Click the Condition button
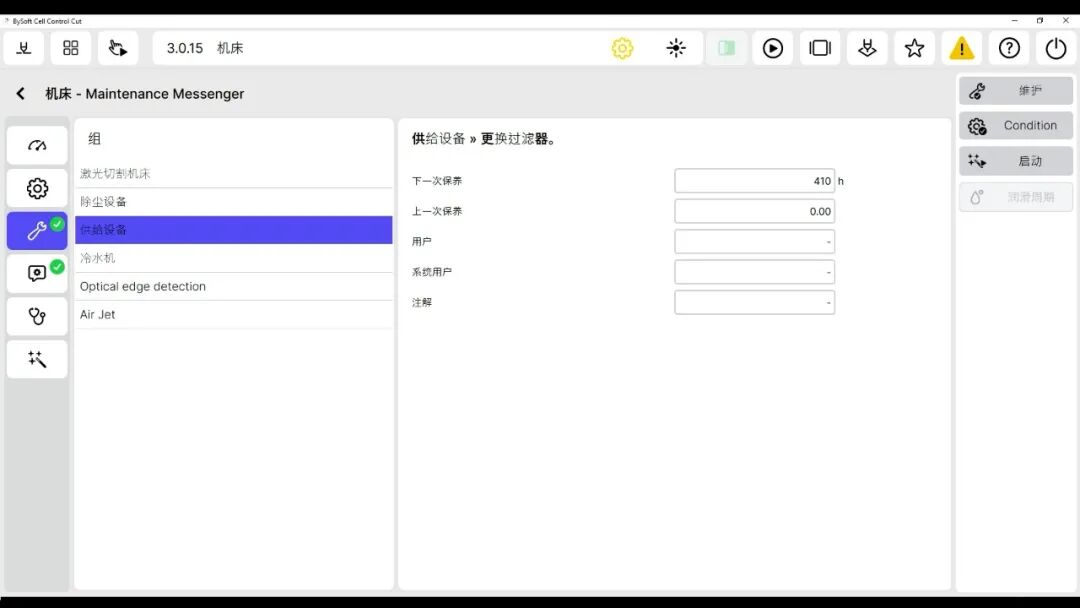The image size is (1080, 608). coord(1016,125)
